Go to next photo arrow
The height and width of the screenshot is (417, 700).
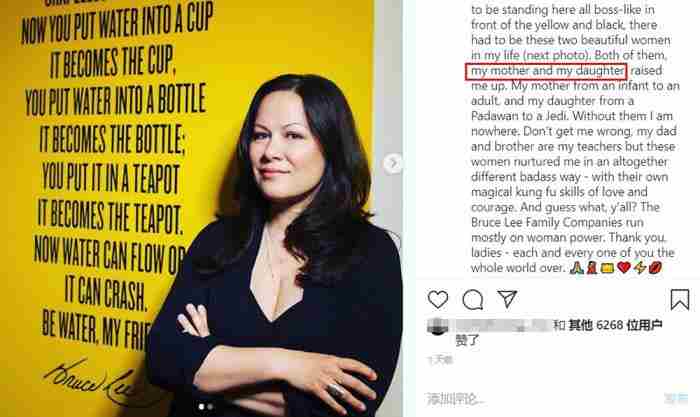[393, 163]
